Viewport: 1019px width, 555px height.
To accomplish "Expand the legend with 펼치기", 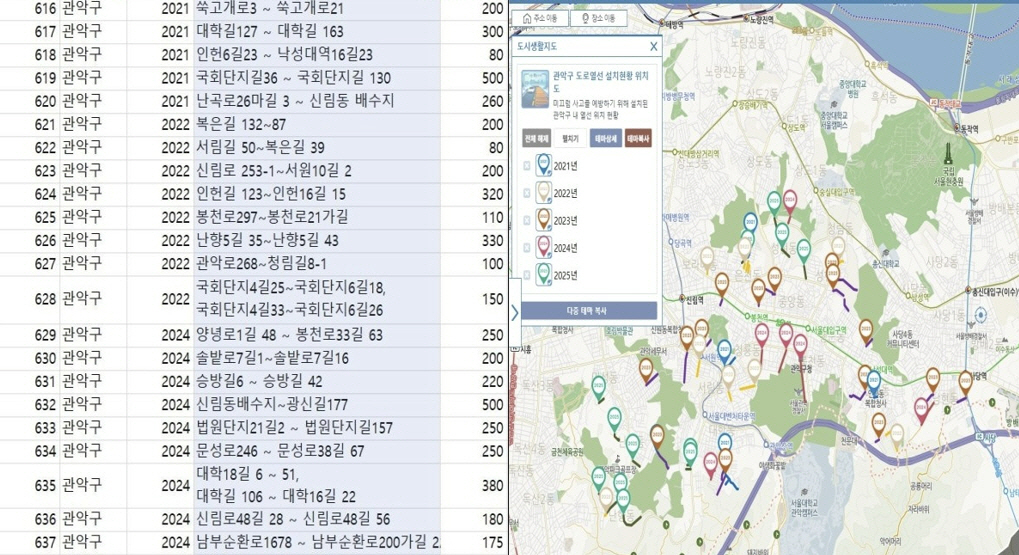I will point(571,139).
